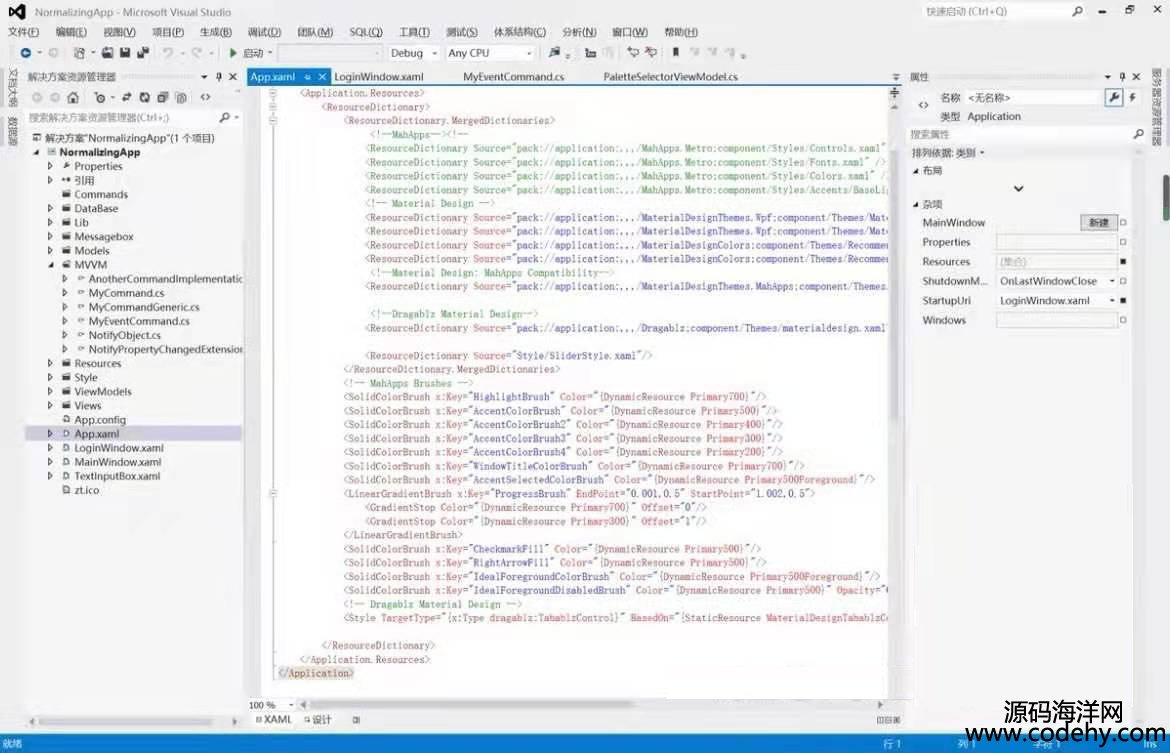The image size is (1170, 753).
Task: Click the Undo arrow in the toolbar
Action: click(168, 53)
